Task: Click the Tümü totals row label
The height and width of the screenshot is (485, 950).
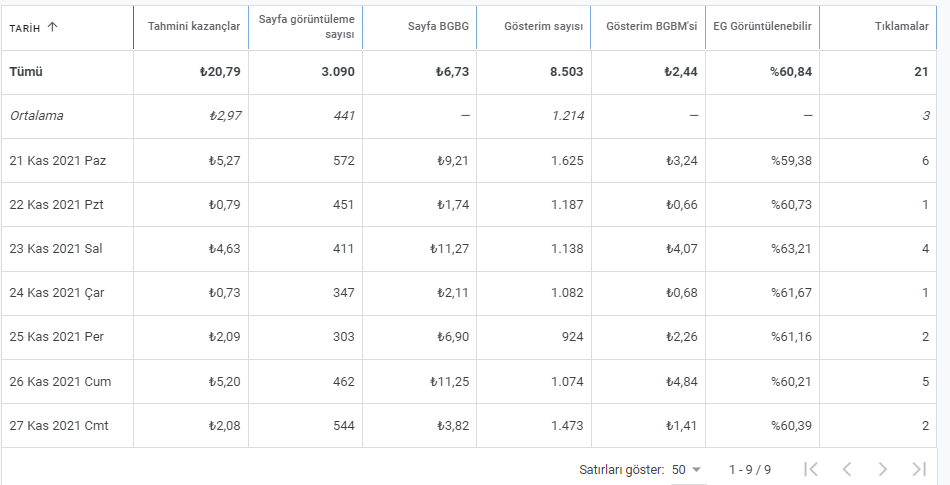Action: (26, 71)
